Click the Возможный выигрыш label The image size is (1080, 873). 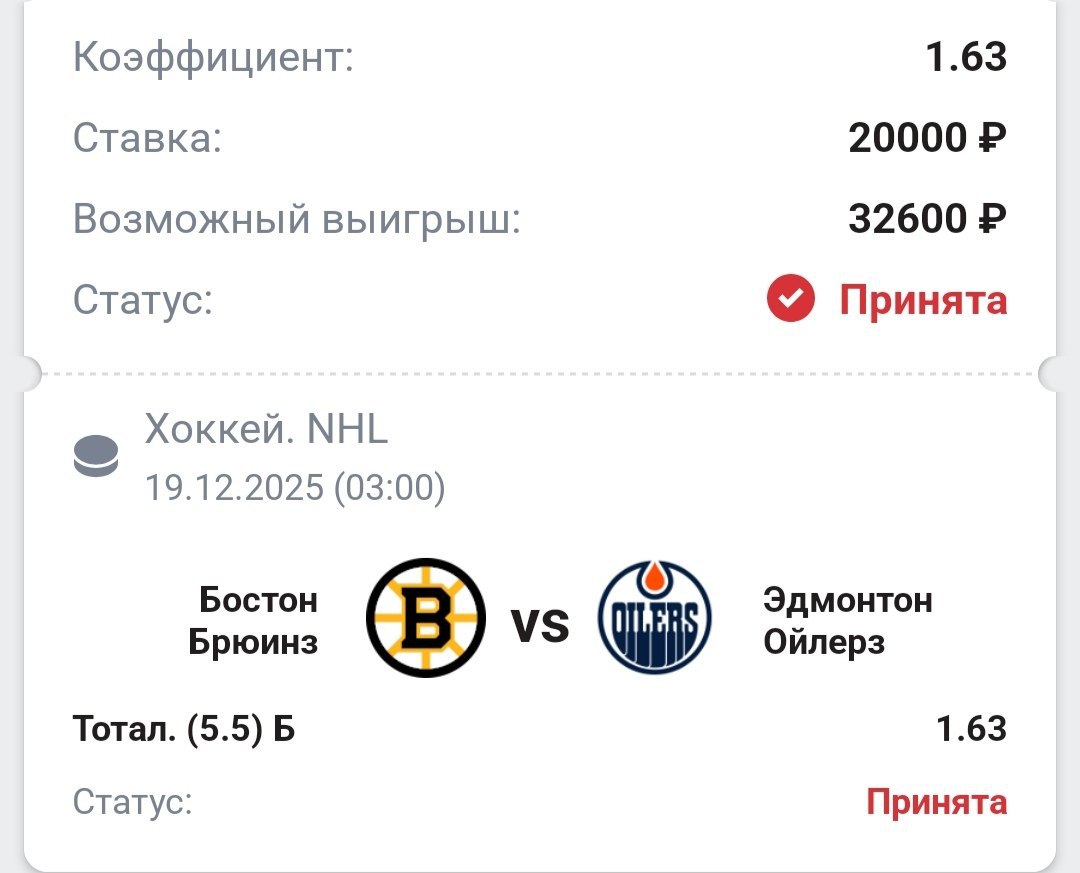297,220
